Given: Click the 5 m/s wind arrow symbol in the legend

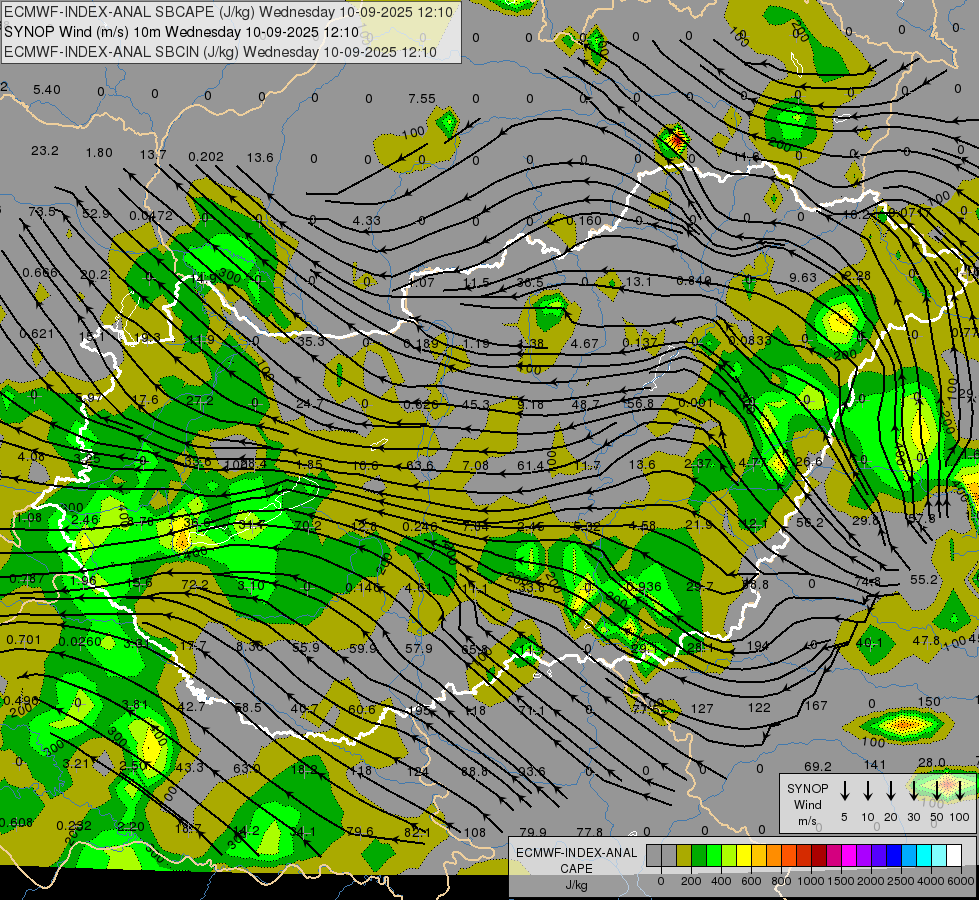Looking at the screenshot, I should [x=844, y=790].
